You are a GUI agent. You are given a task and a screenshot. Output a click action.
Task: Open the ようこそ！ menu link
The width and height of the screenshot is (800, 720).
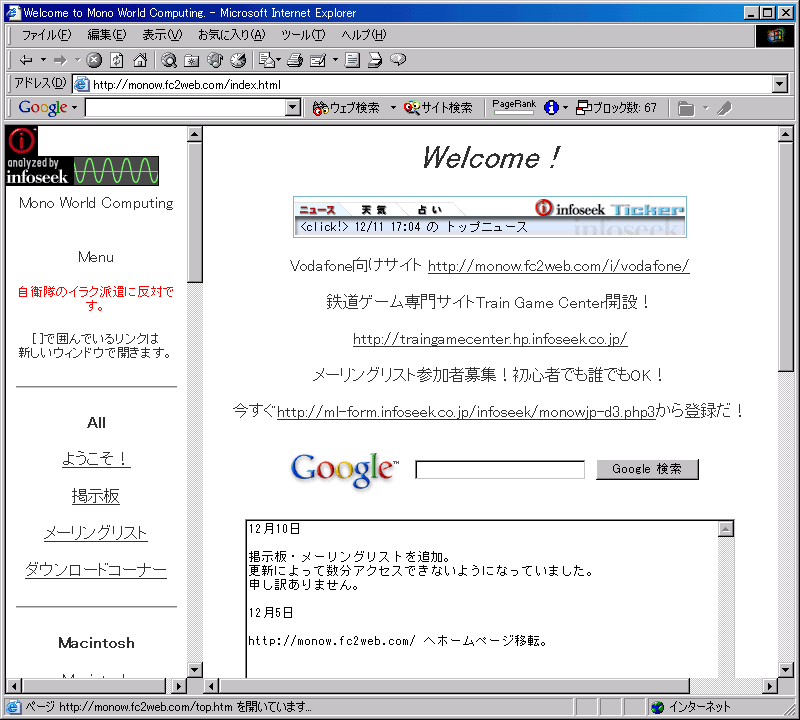tap(96, 459)
